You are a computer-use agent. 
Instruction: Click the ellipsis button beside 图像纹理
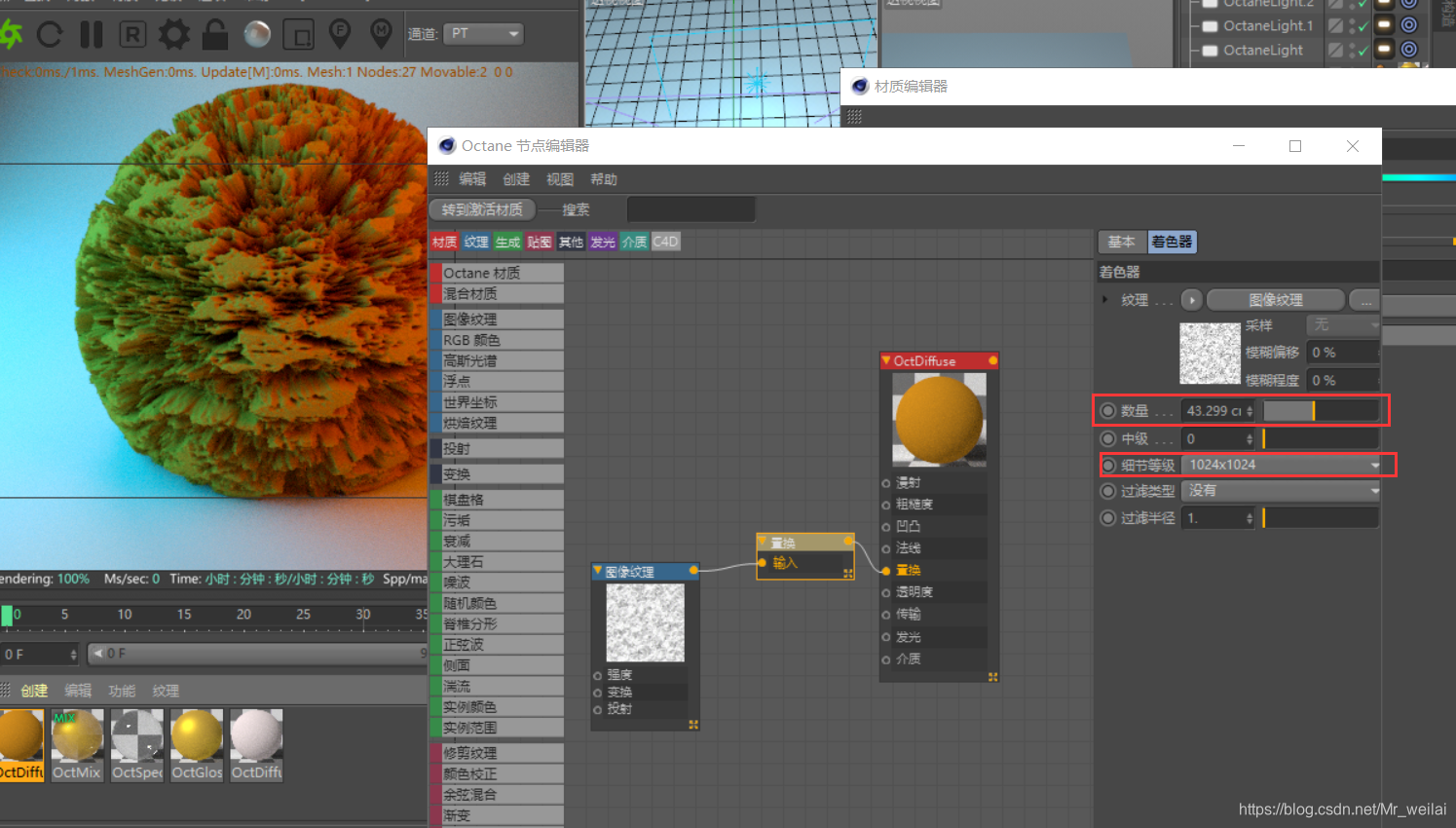tap(1365, 300)
